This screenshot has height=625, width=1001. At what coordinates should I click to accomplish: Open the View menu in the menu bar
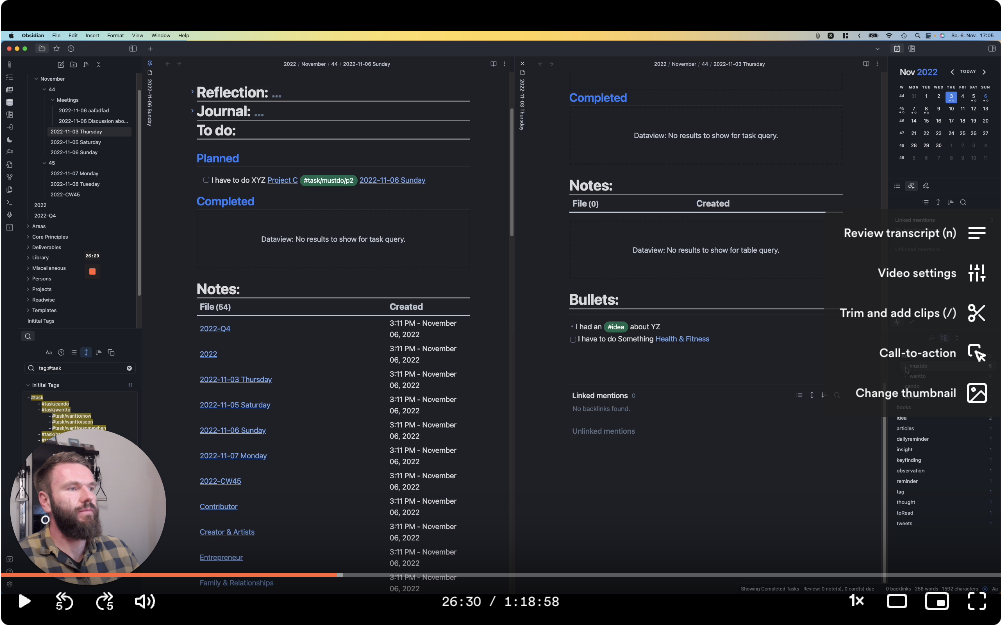[x=136, y=32]
